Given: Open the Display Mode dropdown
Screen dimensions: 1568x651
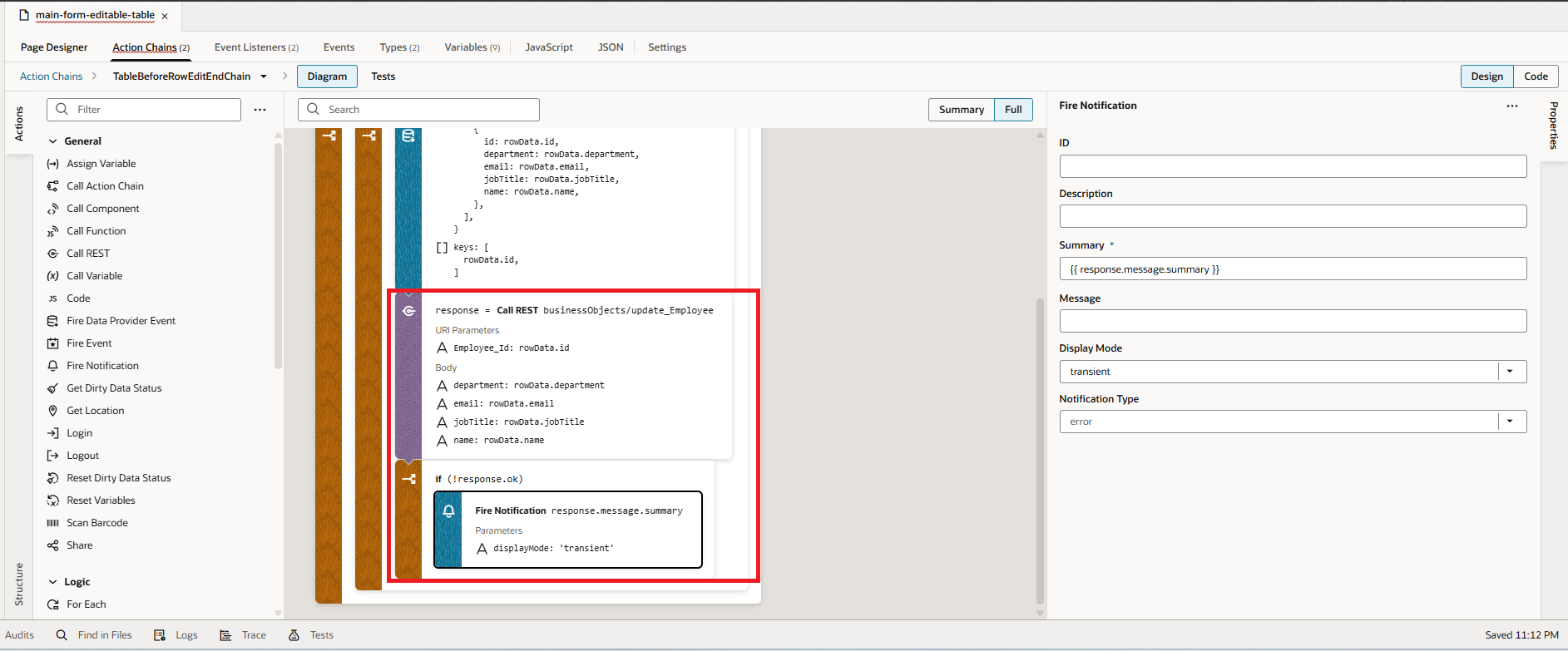Looking at the screenshot, I should 1510,372.
